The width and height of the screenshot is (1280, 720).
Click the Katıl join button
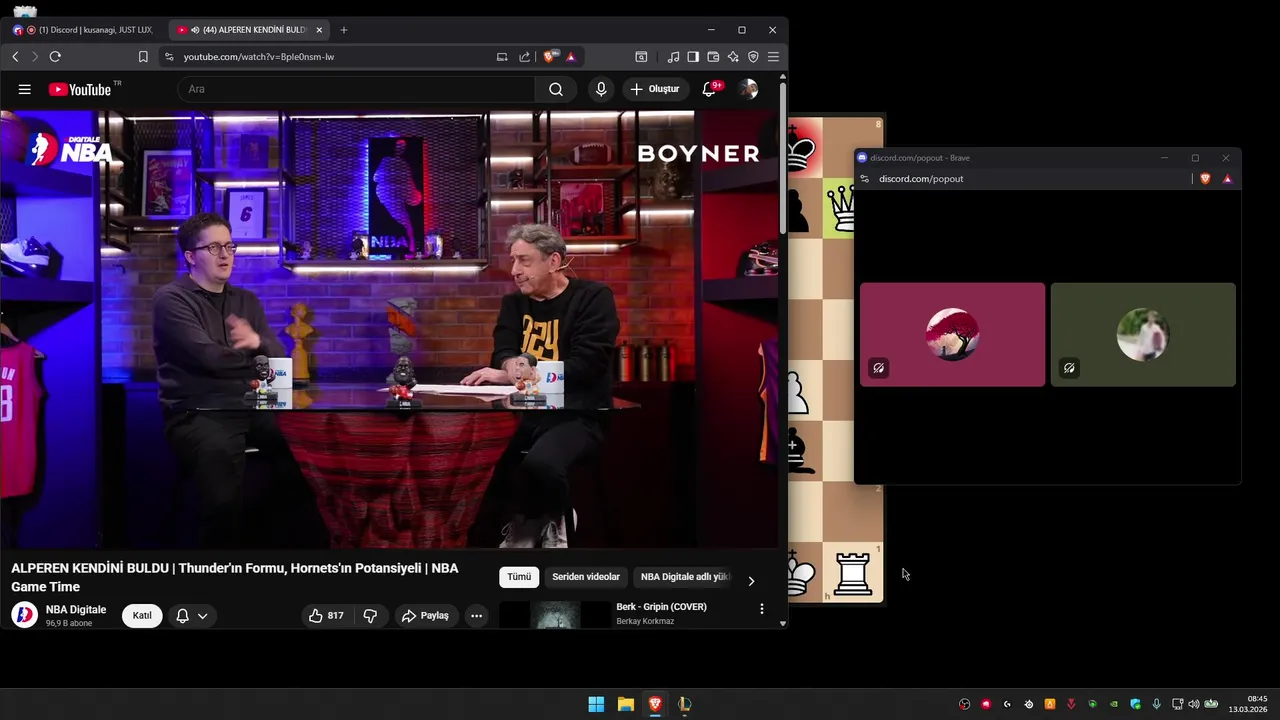[x=142, y=616]
